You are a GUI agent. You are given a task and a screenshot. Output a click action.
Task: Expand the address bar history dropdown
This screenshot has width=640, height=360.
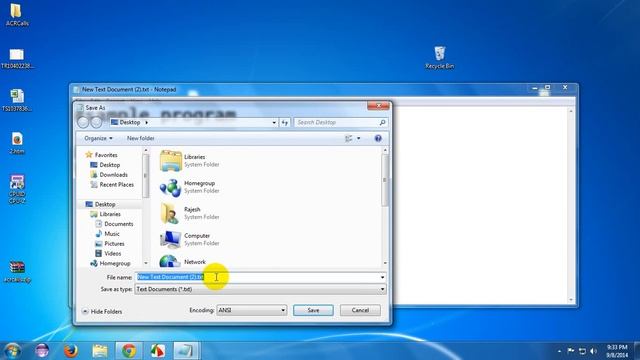coord(274,122)
